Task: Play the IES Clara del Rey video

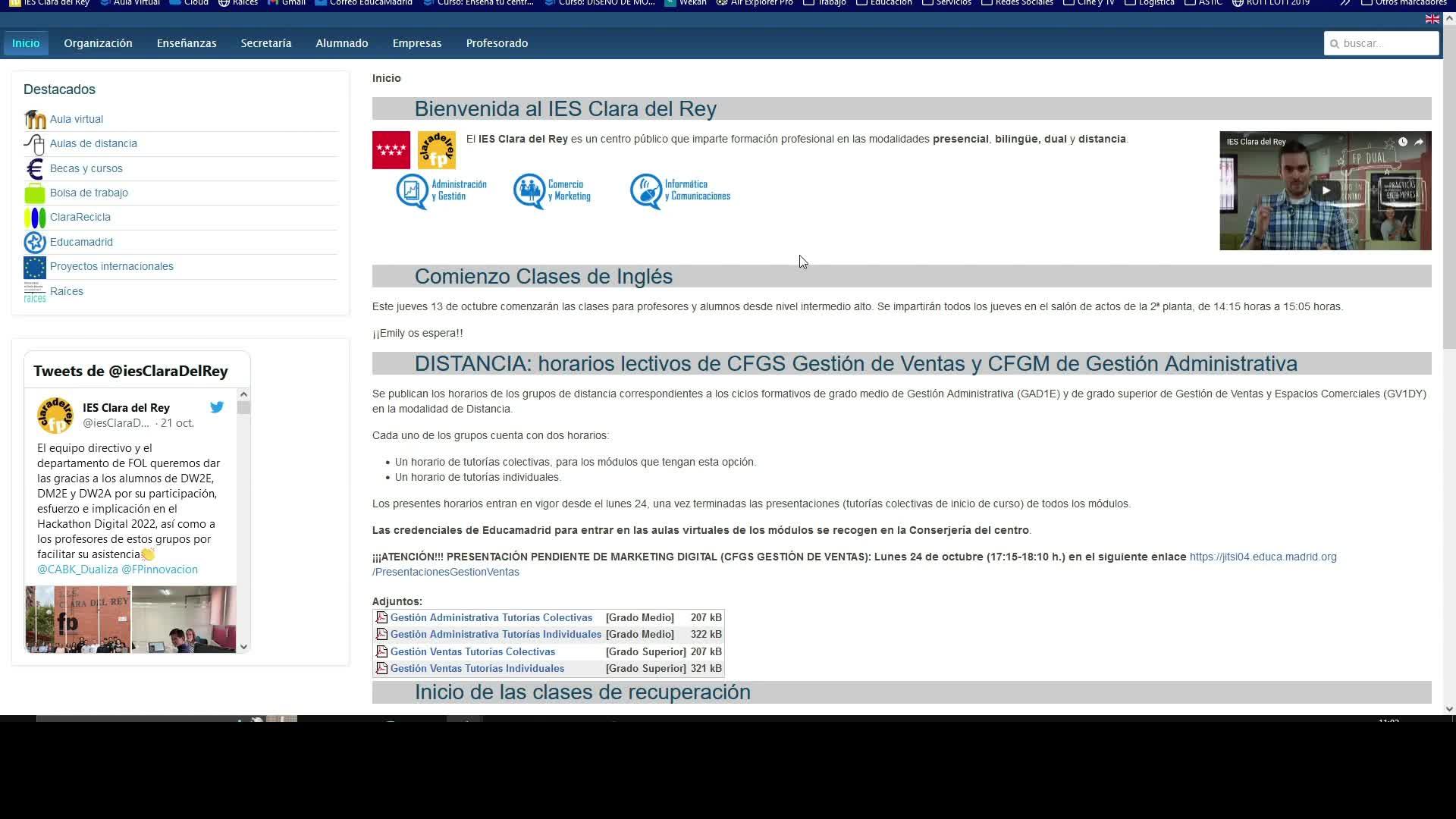Action: pos(1325,191)
